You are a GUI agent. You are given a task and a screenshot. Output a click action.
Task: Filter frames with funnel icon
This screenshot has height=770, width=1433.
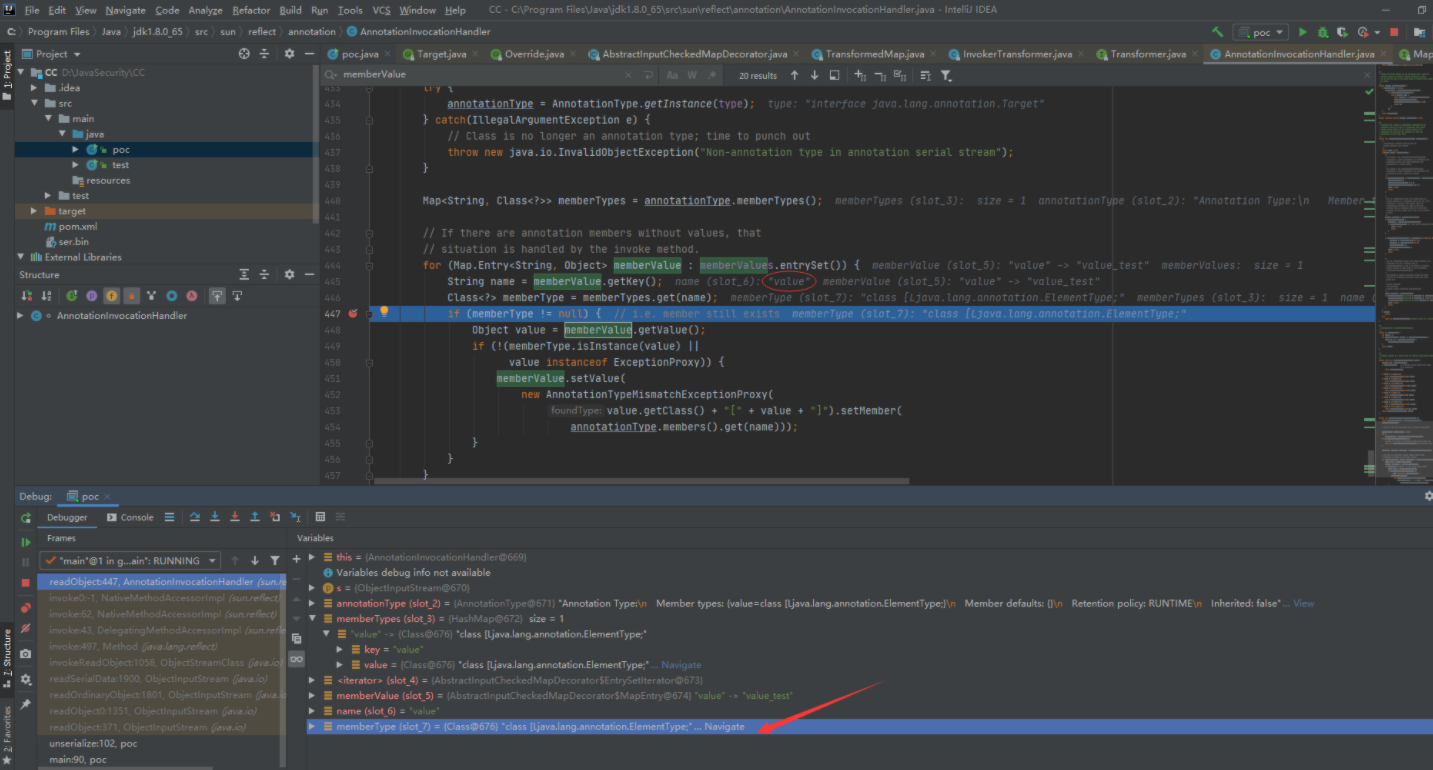pyautogui.click(x=275, y=560)
